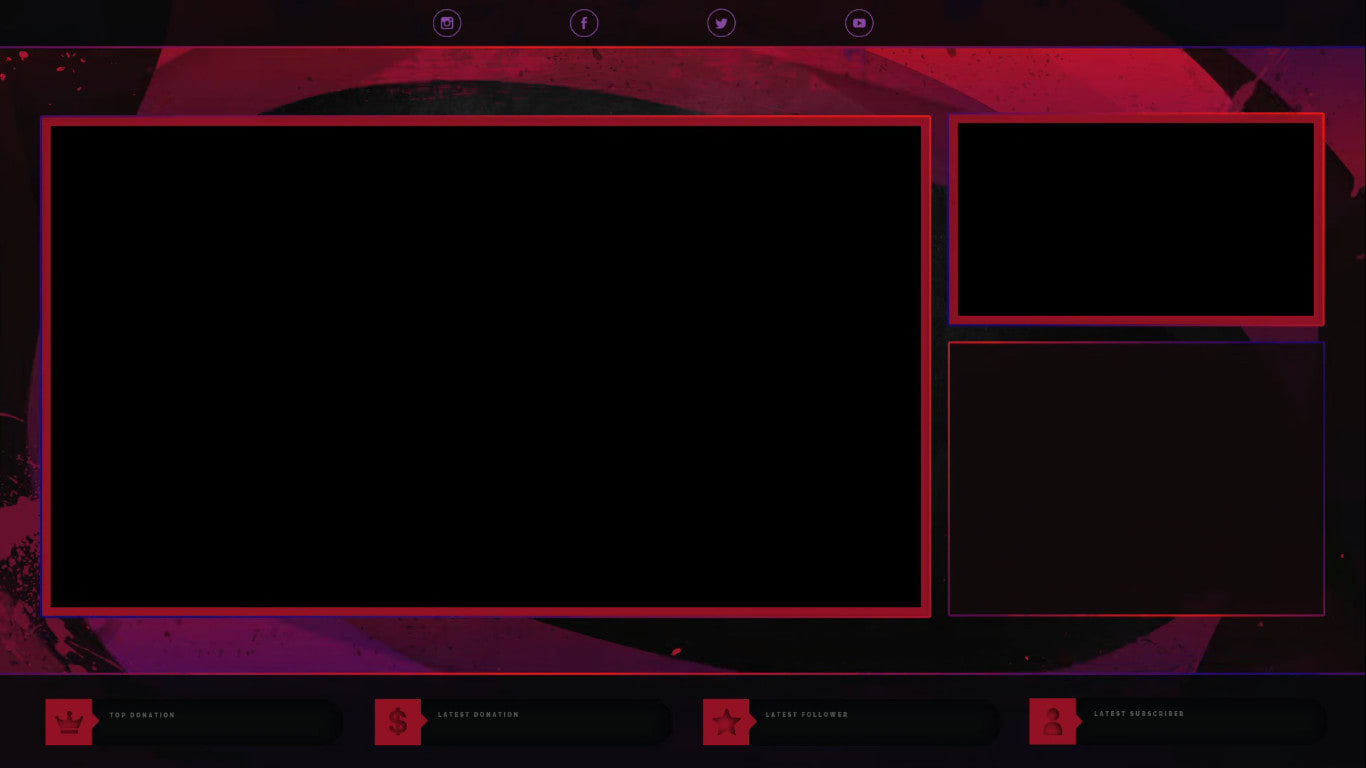Select the "LATEST DONATION" label text

click(478, 714)
